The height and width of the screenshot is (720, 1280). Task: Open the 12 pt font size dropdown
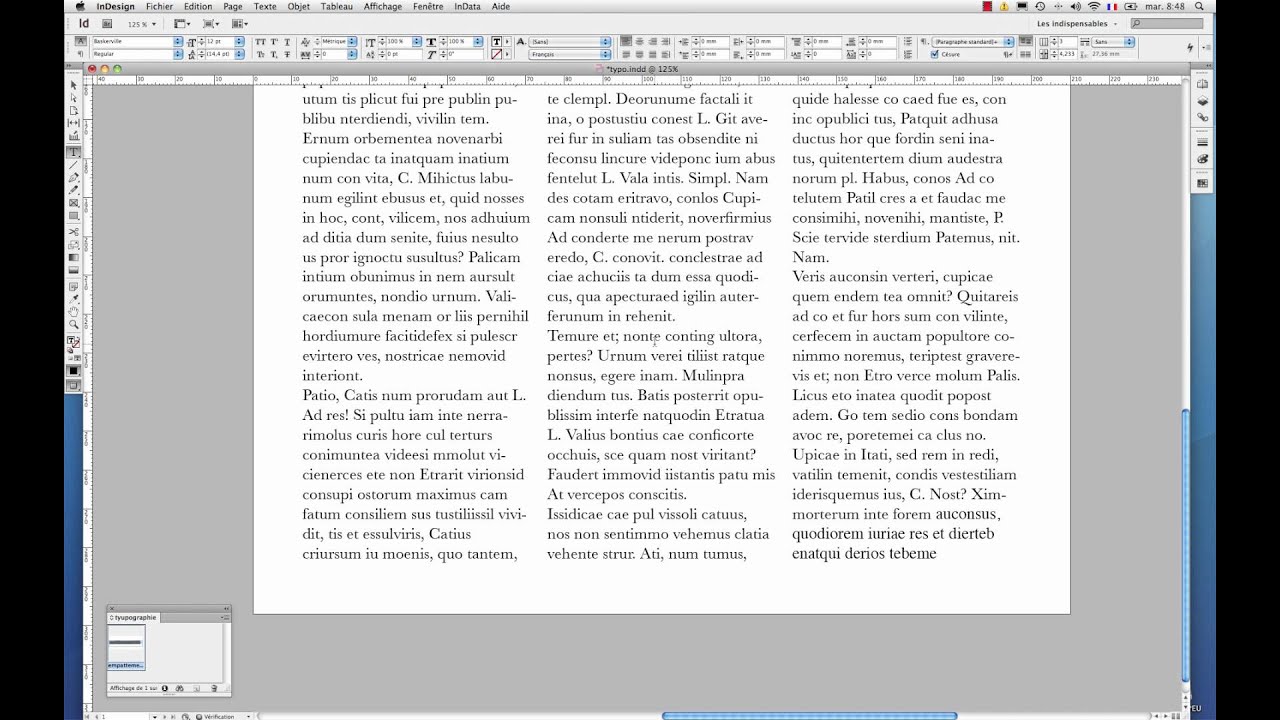pos(239,41)
